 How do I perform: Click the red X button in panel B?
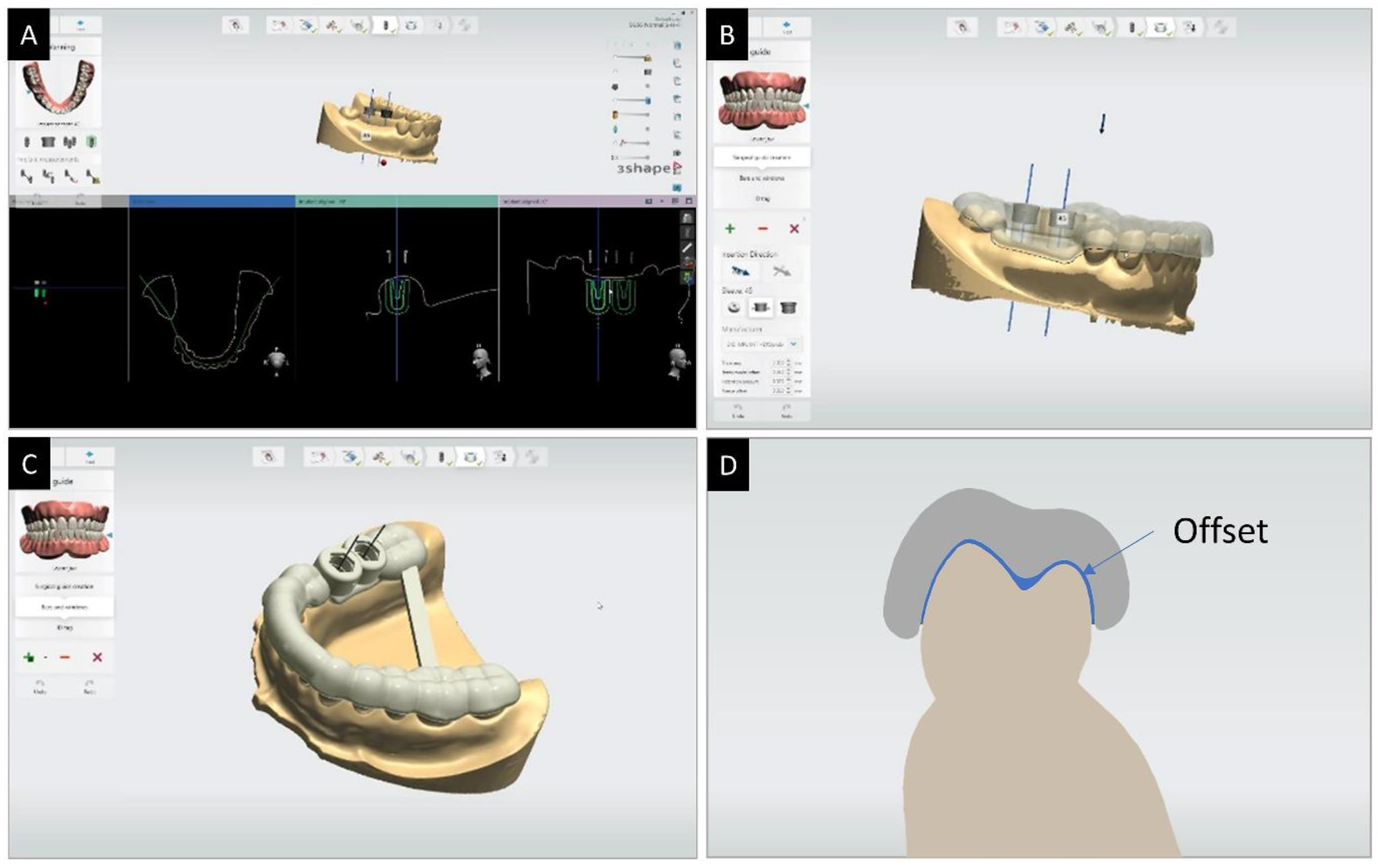(794, 228)
